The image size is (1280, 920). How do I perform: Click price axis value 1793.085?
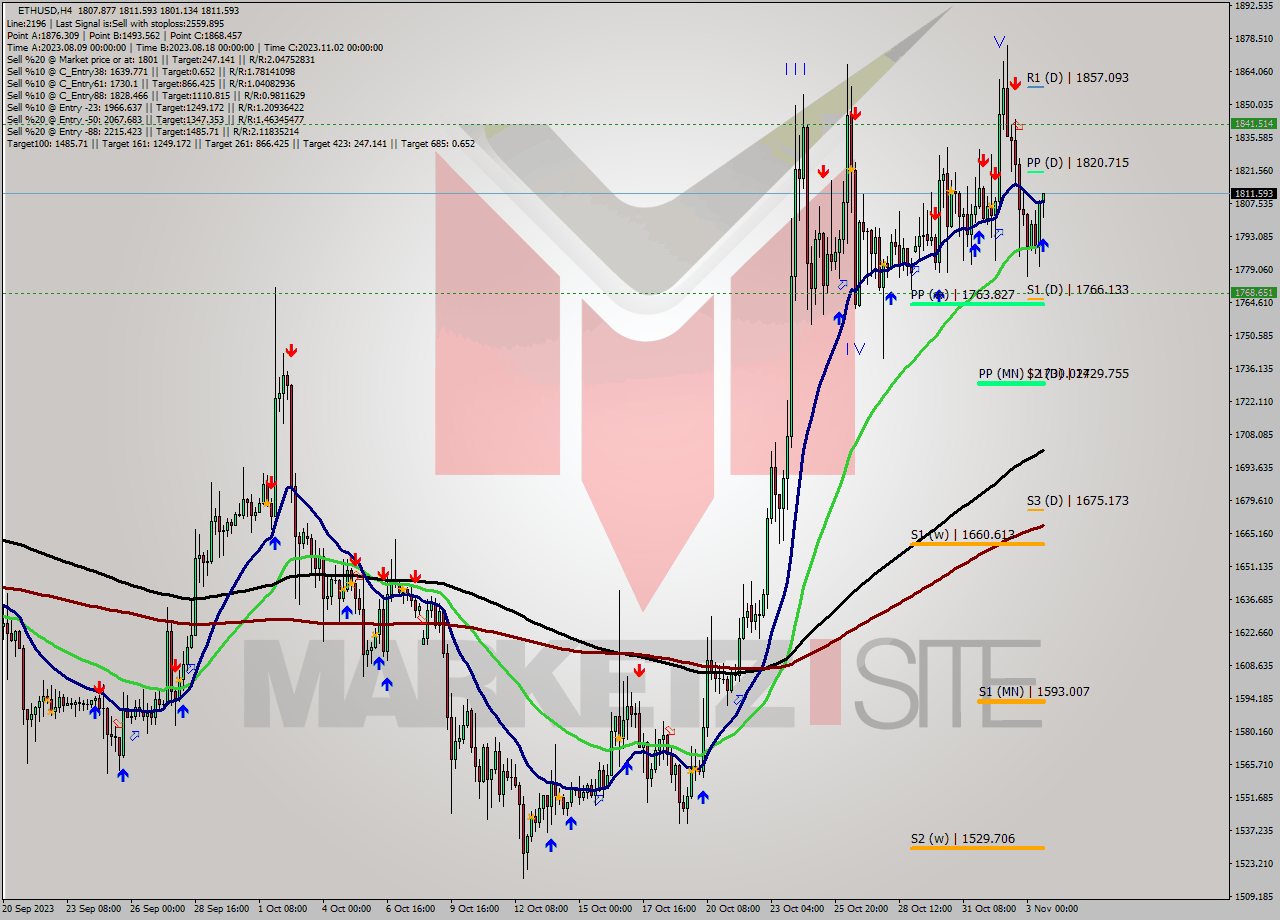[x=1253, y=237]
